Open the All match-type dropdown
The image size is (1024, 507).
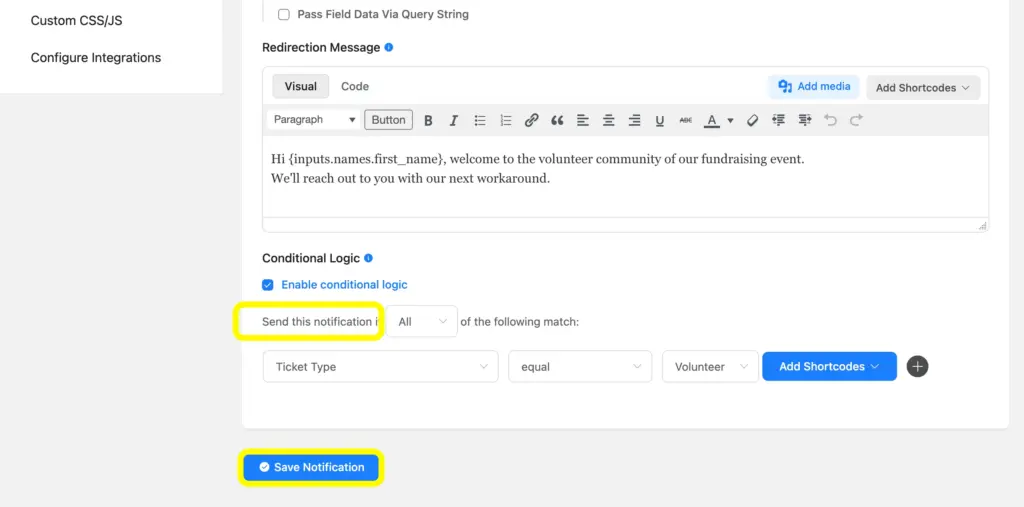[421, 321]
